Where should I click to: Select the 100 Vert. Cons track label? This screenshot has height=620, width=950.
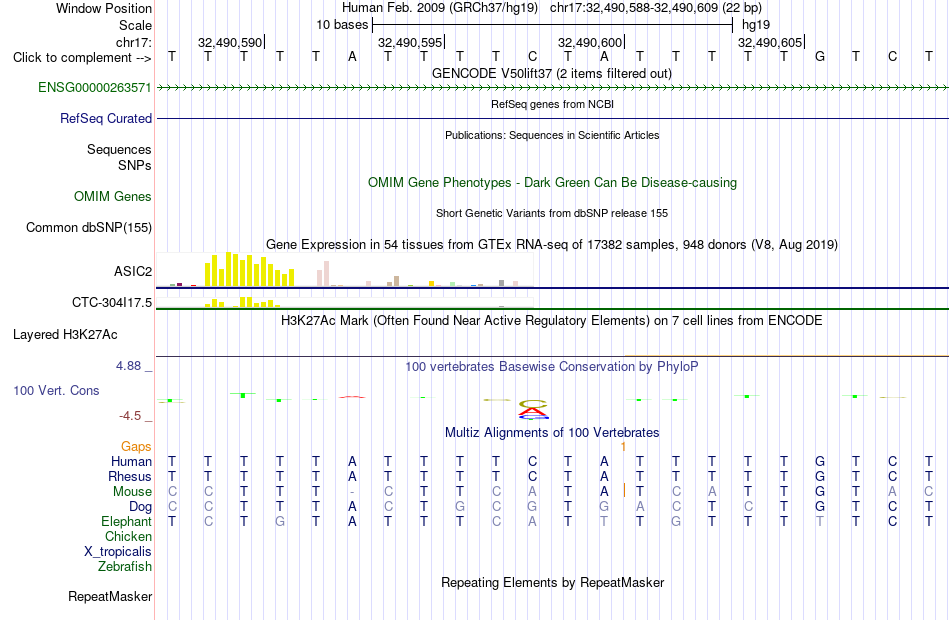[x=56, y=390]
